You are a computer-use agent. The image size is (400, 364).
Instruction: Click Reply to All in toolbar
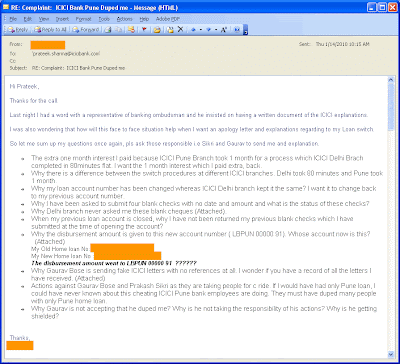[50, 30]
